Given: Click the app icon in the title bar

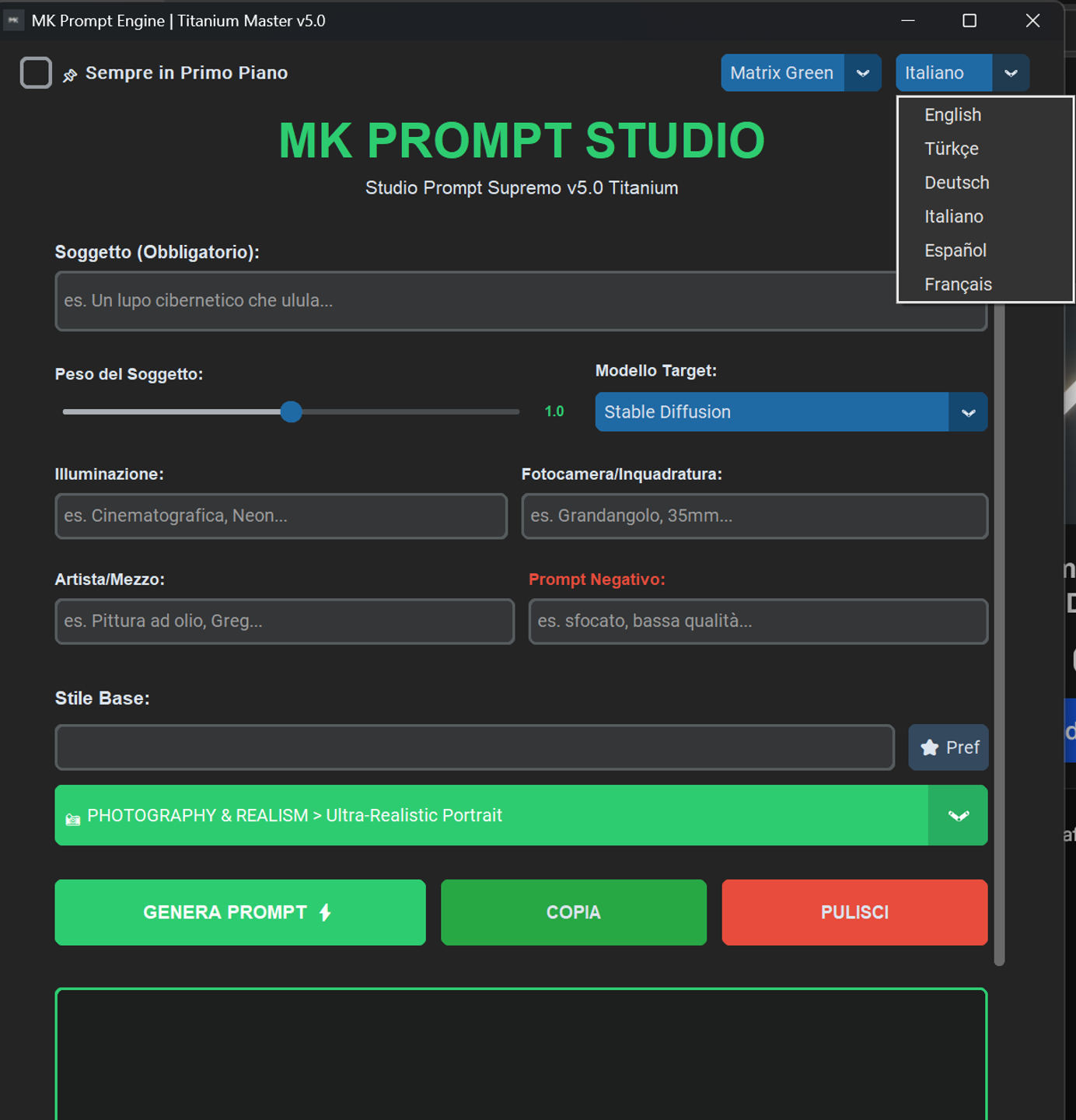Looking at the screenshot, I should pyautogui.click(x=13, y=20).
